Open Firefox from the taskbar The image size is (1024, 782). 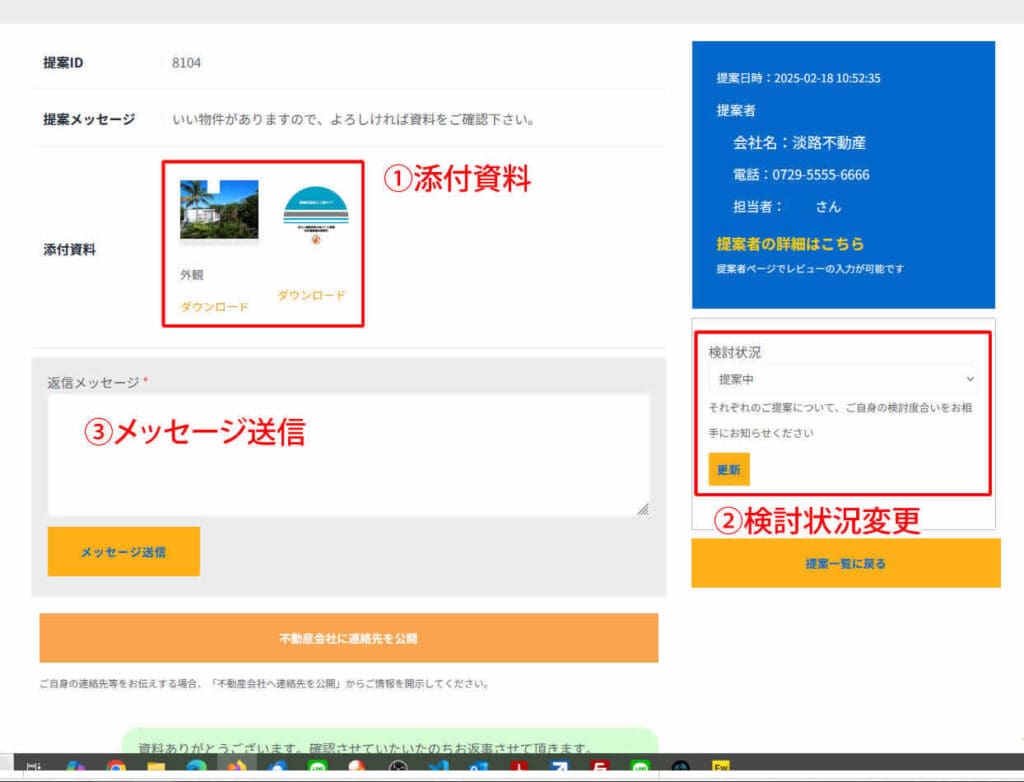click(236, 770)
